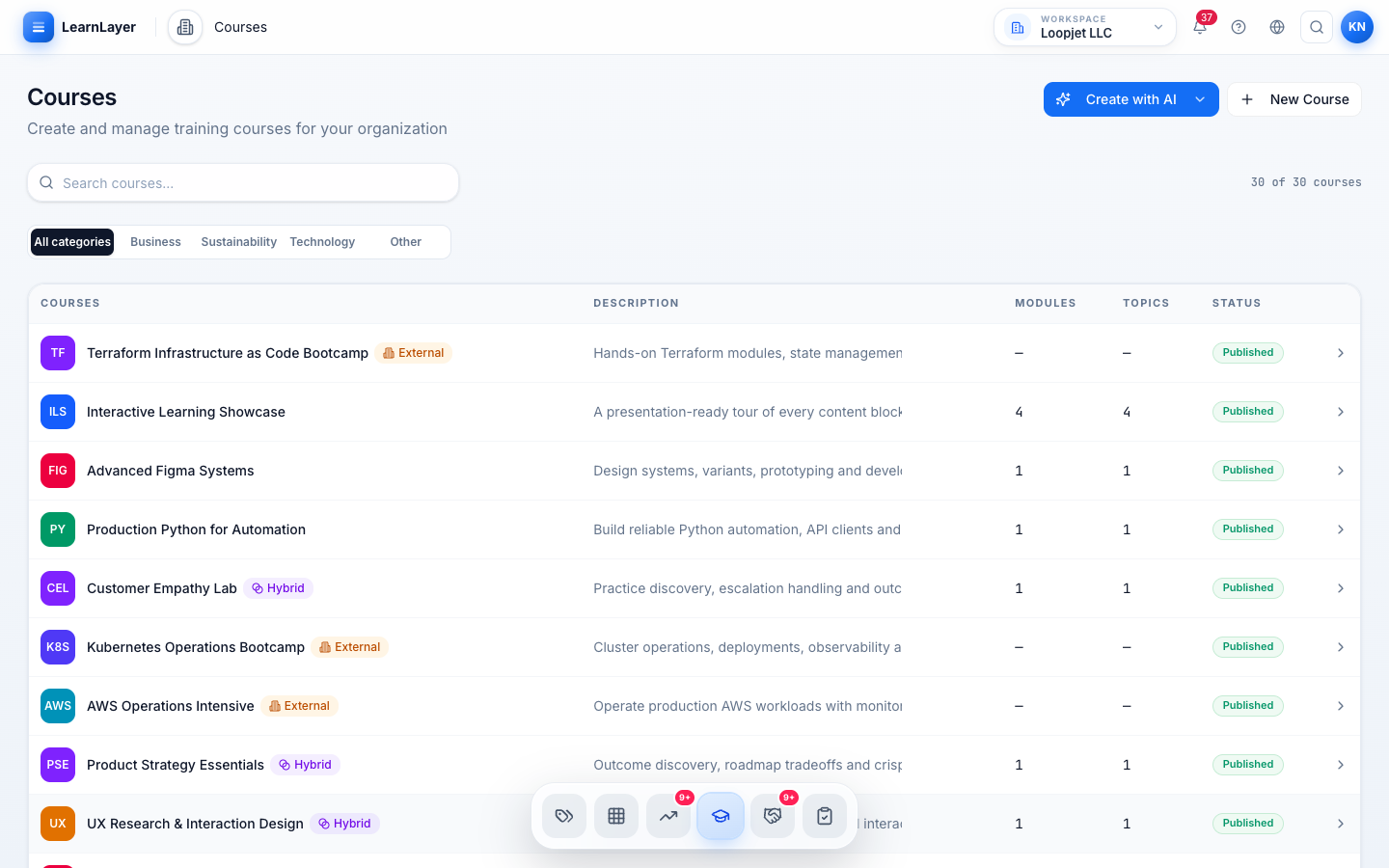
Task: Click the grid table icon in dock
Action: pyautogui.click(x=616, y=816)
